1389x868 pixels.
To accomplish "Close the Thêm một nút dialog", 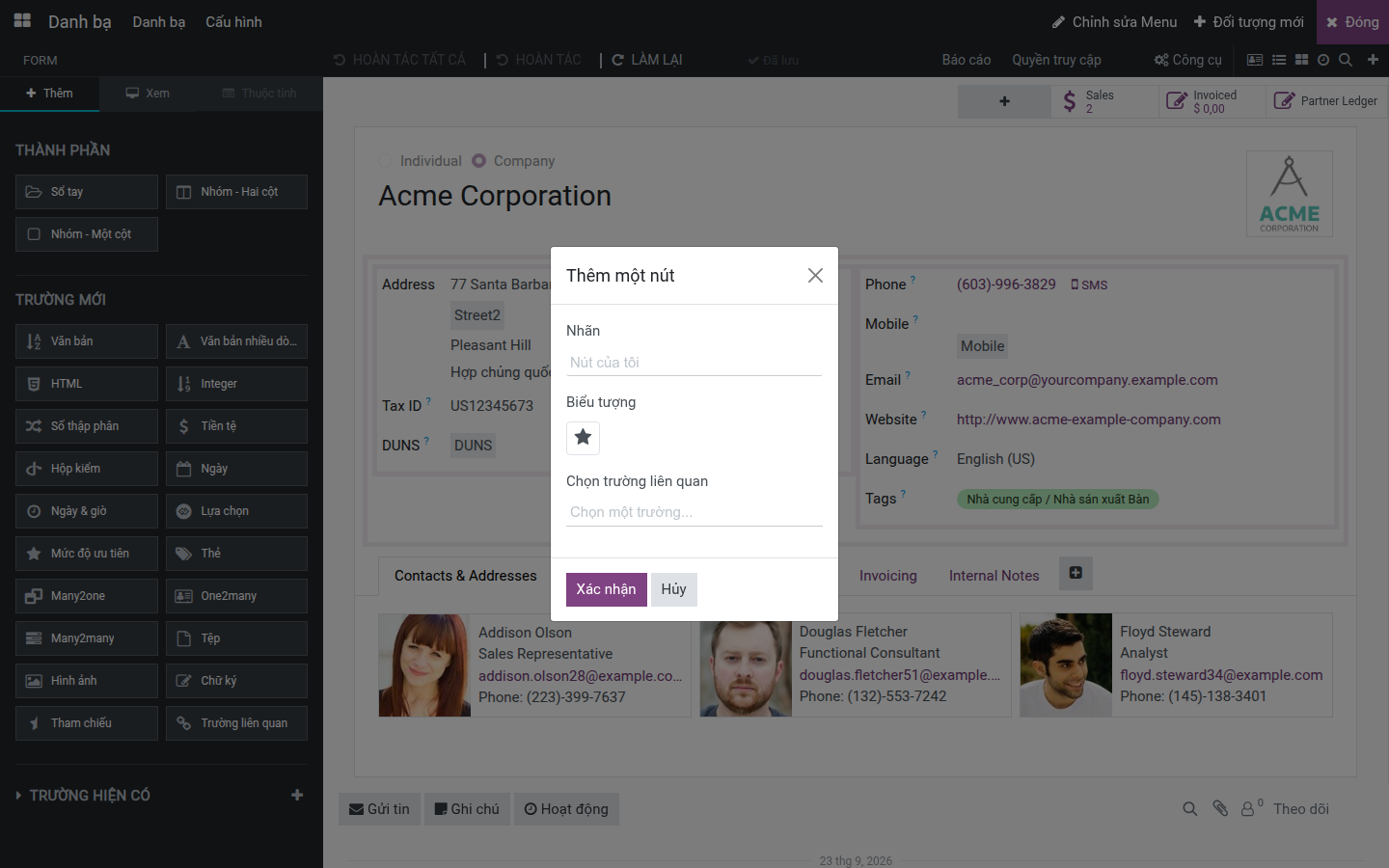I will click(x=815, y=276).
